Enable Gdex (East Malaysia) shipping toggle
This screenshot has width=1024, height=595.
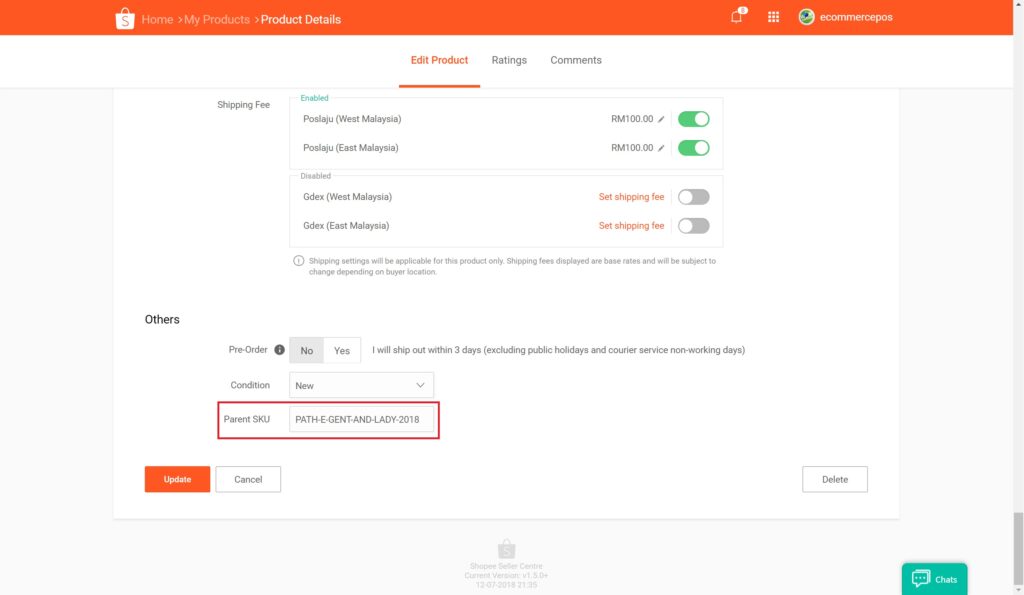pos(693,226)
